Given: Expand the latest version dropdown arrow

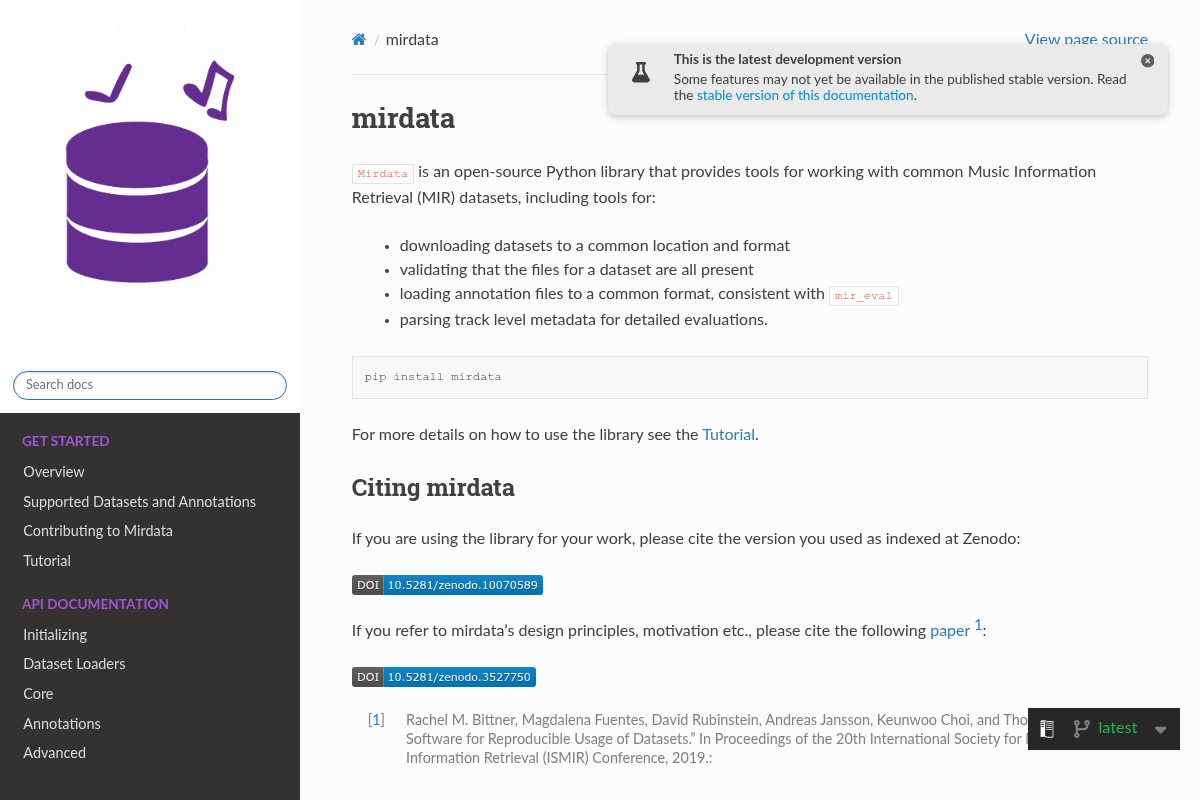Looking at the screenshot, I should pyautogui.click(x=1160, y=729).
